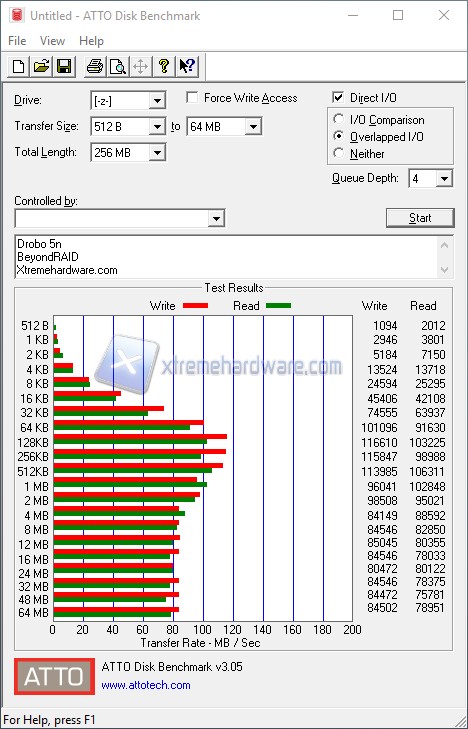The height and width of the screenshot is (729, 468).
Task: Click the write value 116610
Action: pos(379,443)
